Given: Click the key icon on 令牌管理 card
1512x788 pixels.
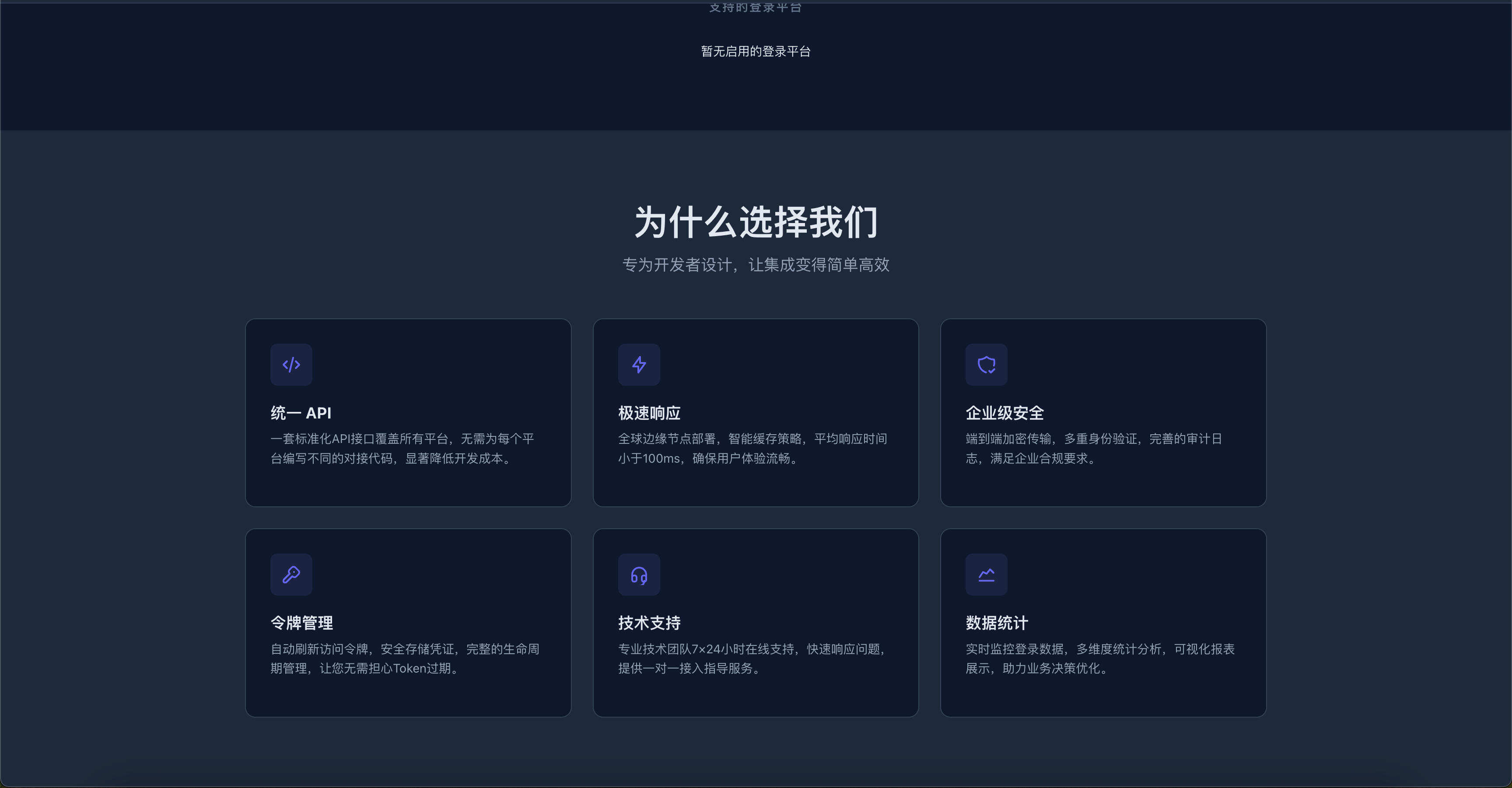Looking at the screenshot, I should click(291, 575).
